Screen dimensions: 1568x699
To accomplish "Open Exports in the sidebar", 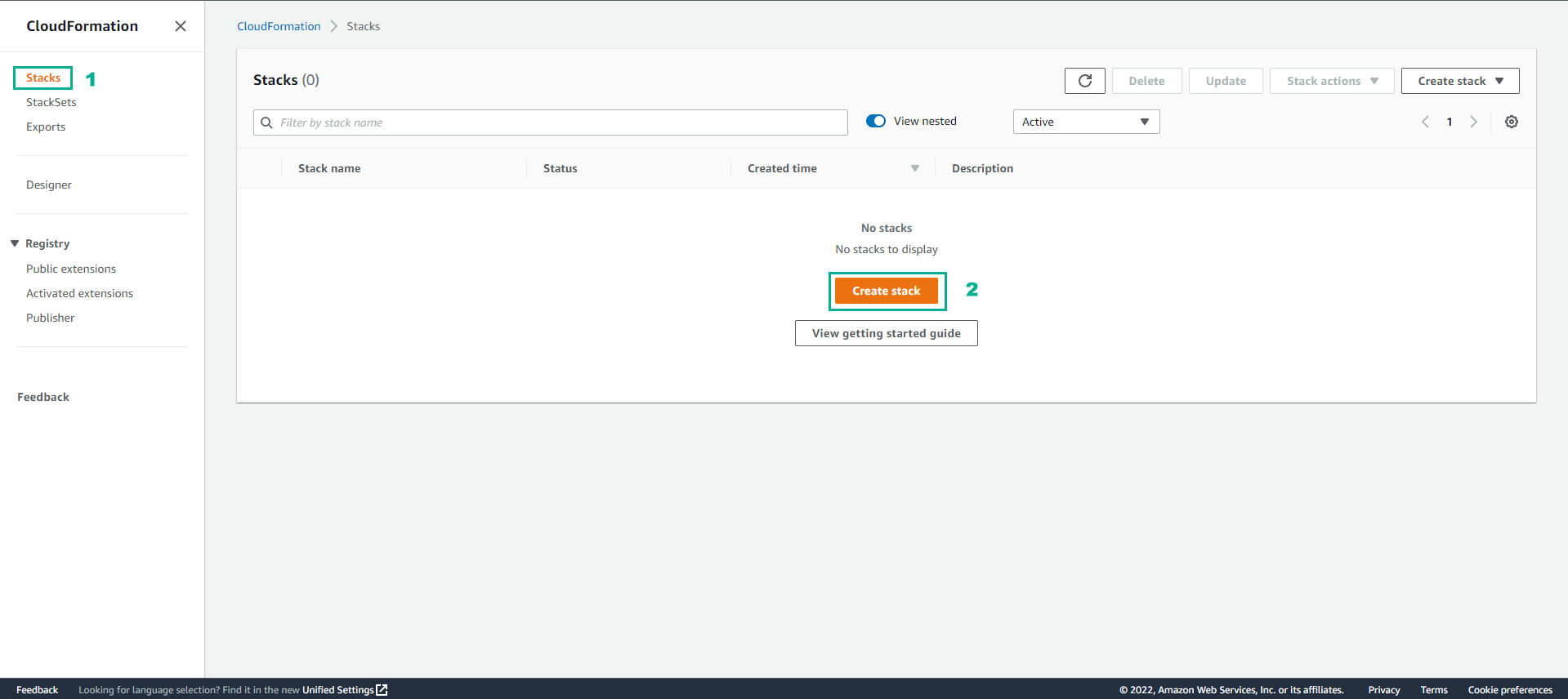I will [x=46, y=127].
